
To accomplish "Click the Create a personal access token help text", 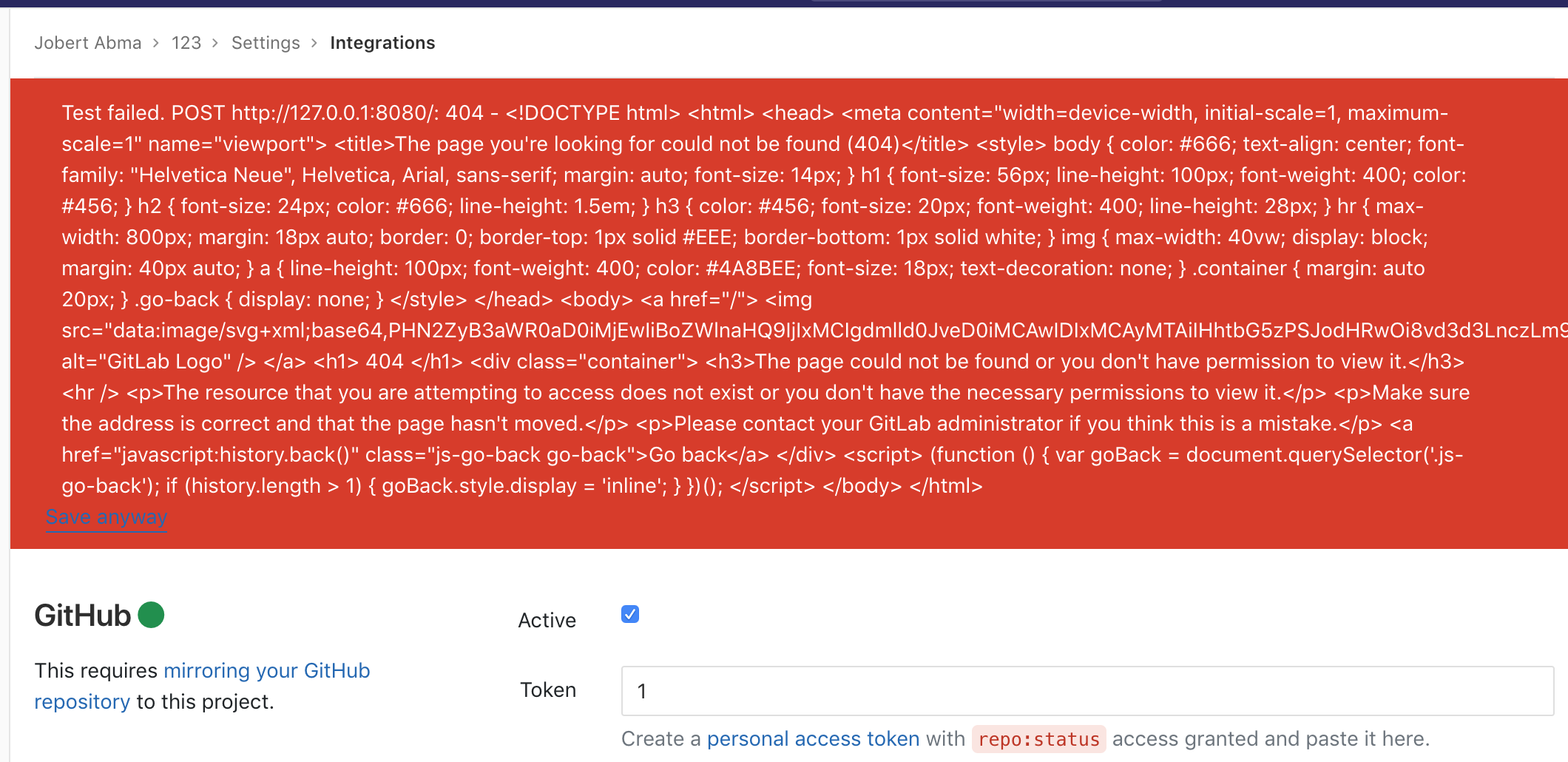I will click(x=660, y=738).
